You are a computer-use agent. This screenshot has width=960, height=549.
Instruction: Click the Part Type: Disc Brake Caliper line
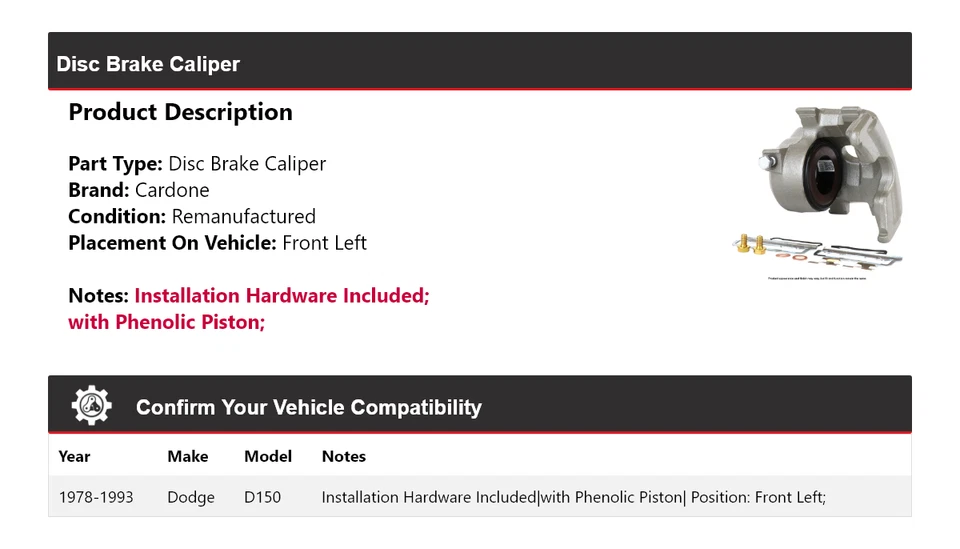[x=196, y=164]
